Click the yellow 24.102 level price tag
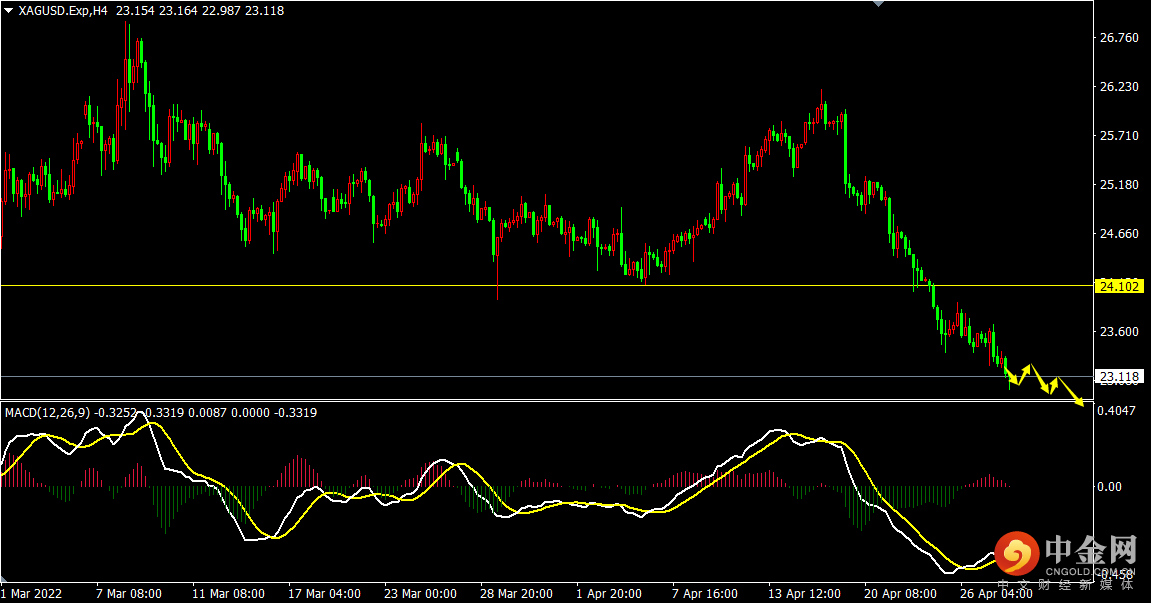1151x603 pixels. point(1119,286)
